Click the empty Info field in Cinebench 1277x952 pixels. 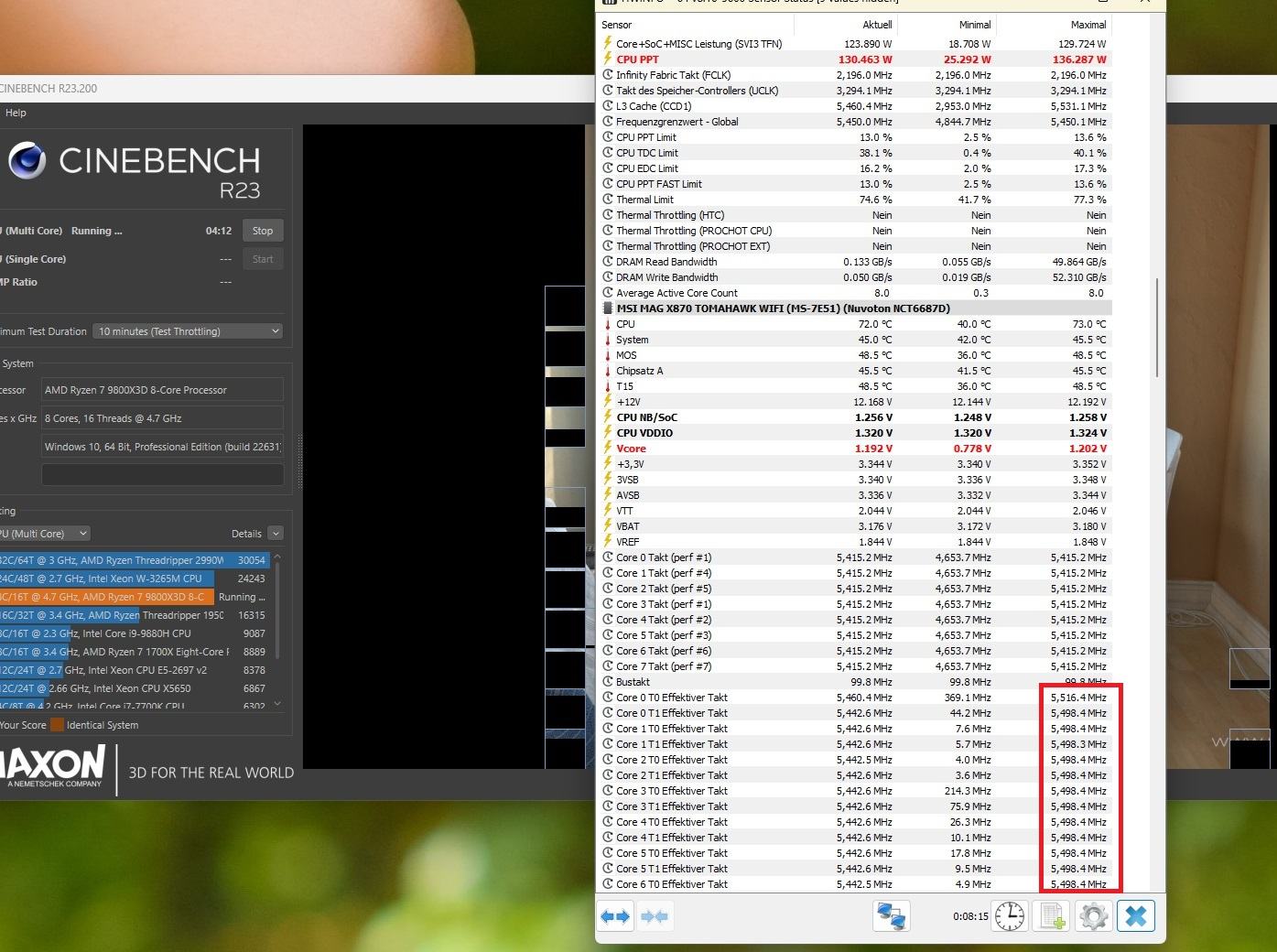pyautogui.click(x=162, y=474)
